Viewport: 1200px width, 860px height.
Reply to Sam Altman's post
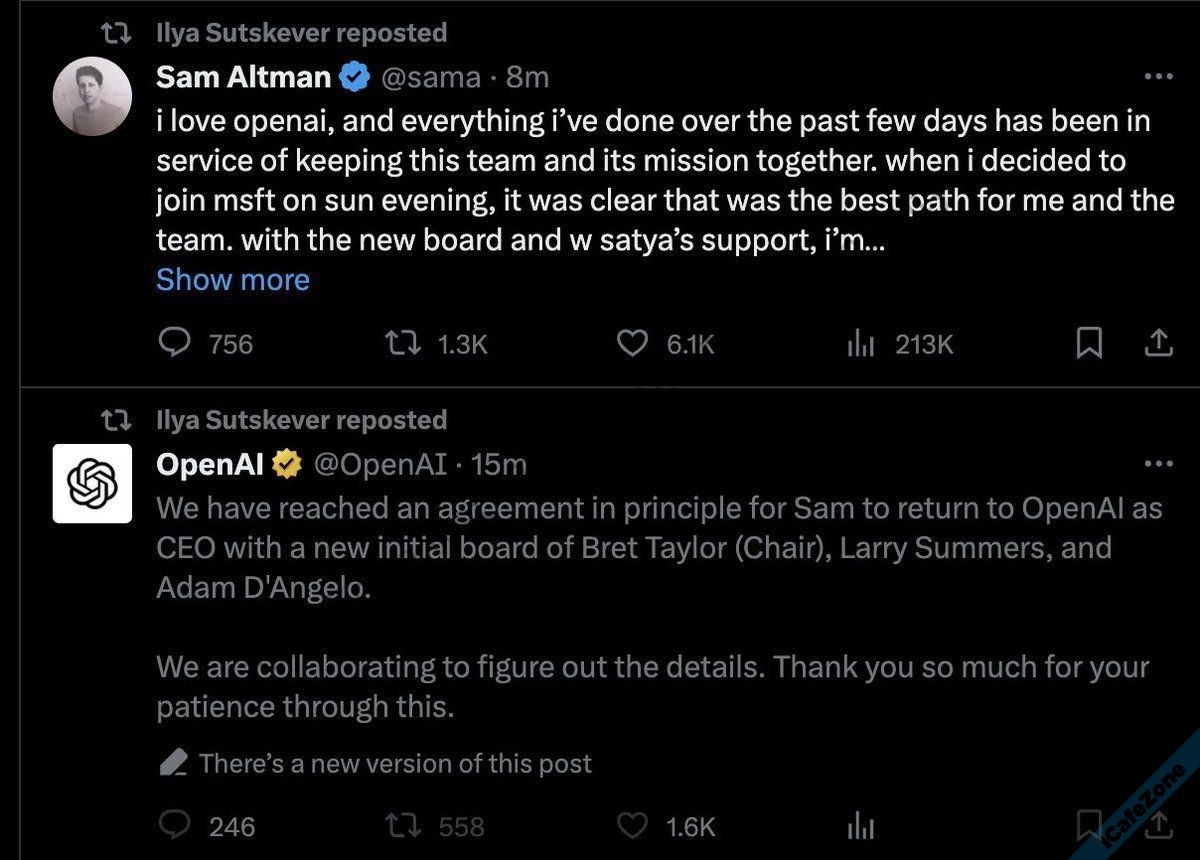[x=176, y=344]
